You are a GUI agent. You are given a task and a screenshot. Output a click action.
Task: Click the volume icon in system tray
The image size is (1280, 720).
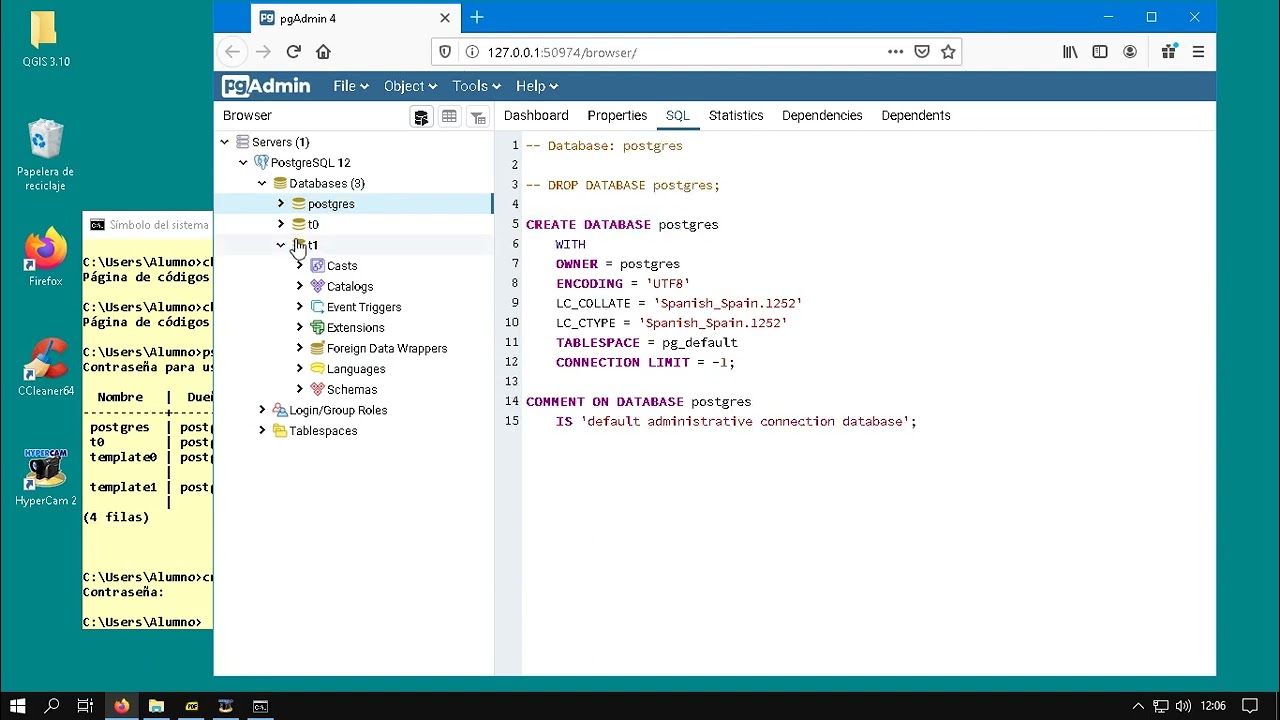coord(1183,706)
